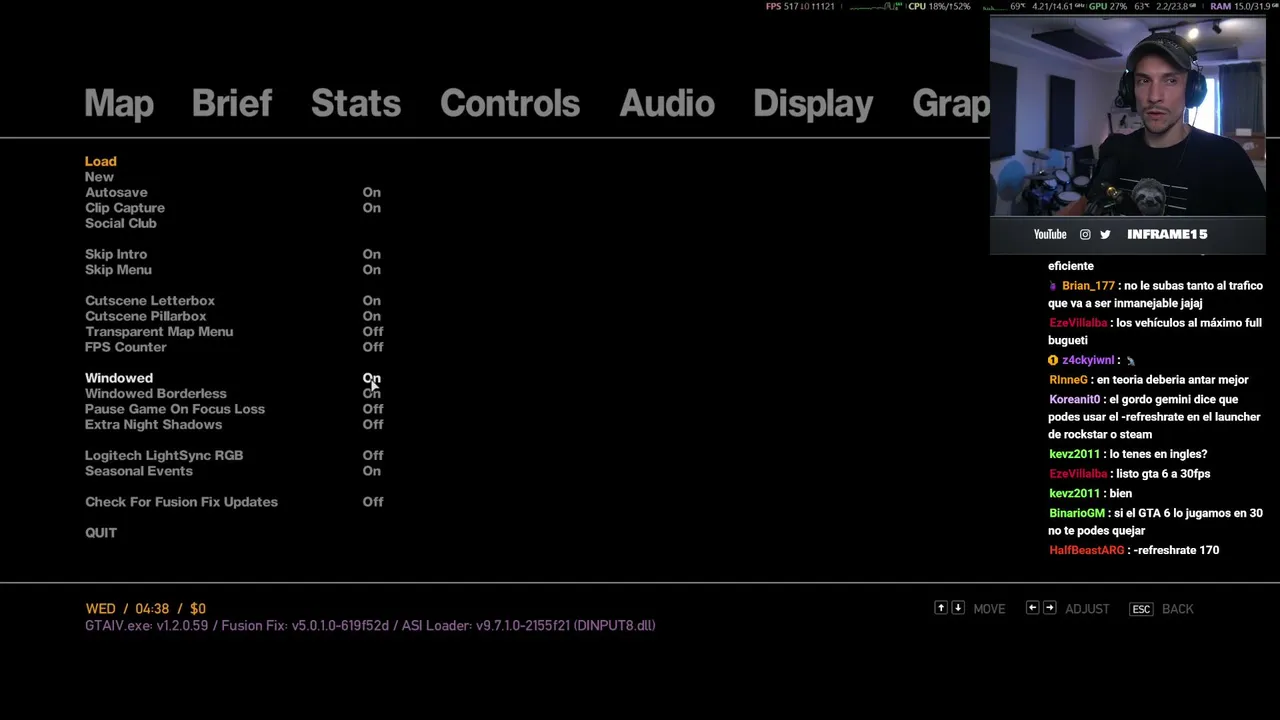Select the Logitech LightSync RGB label
The image size is (1280, 720).
(164, 455)
